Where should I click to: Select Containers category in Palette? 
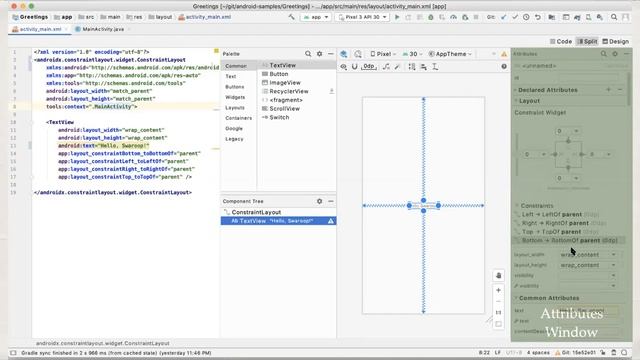[x=238, y=118]
